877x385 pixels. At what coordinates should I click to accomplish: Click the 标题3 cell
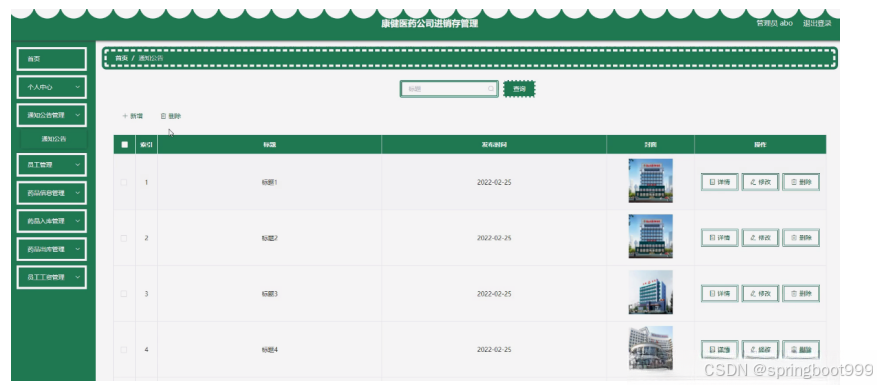pos(270,294)
